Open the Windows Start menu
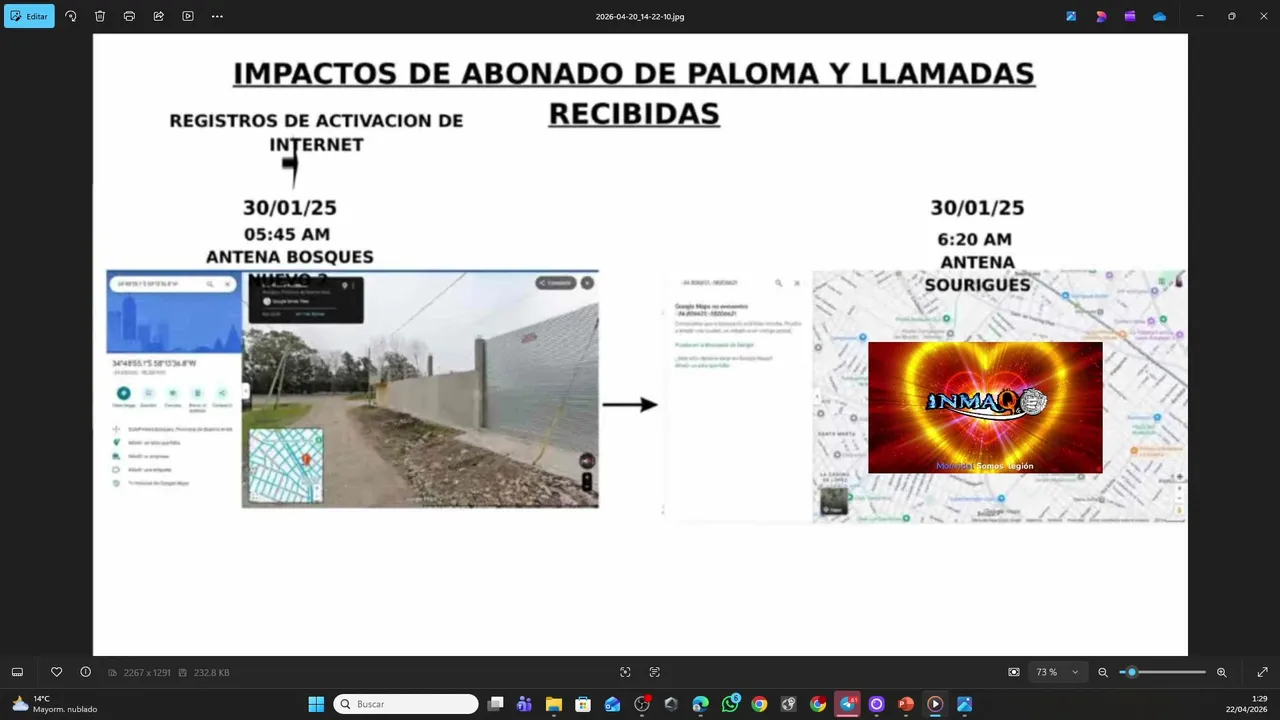Screen dimensions: 1280x720 [316, 704]
